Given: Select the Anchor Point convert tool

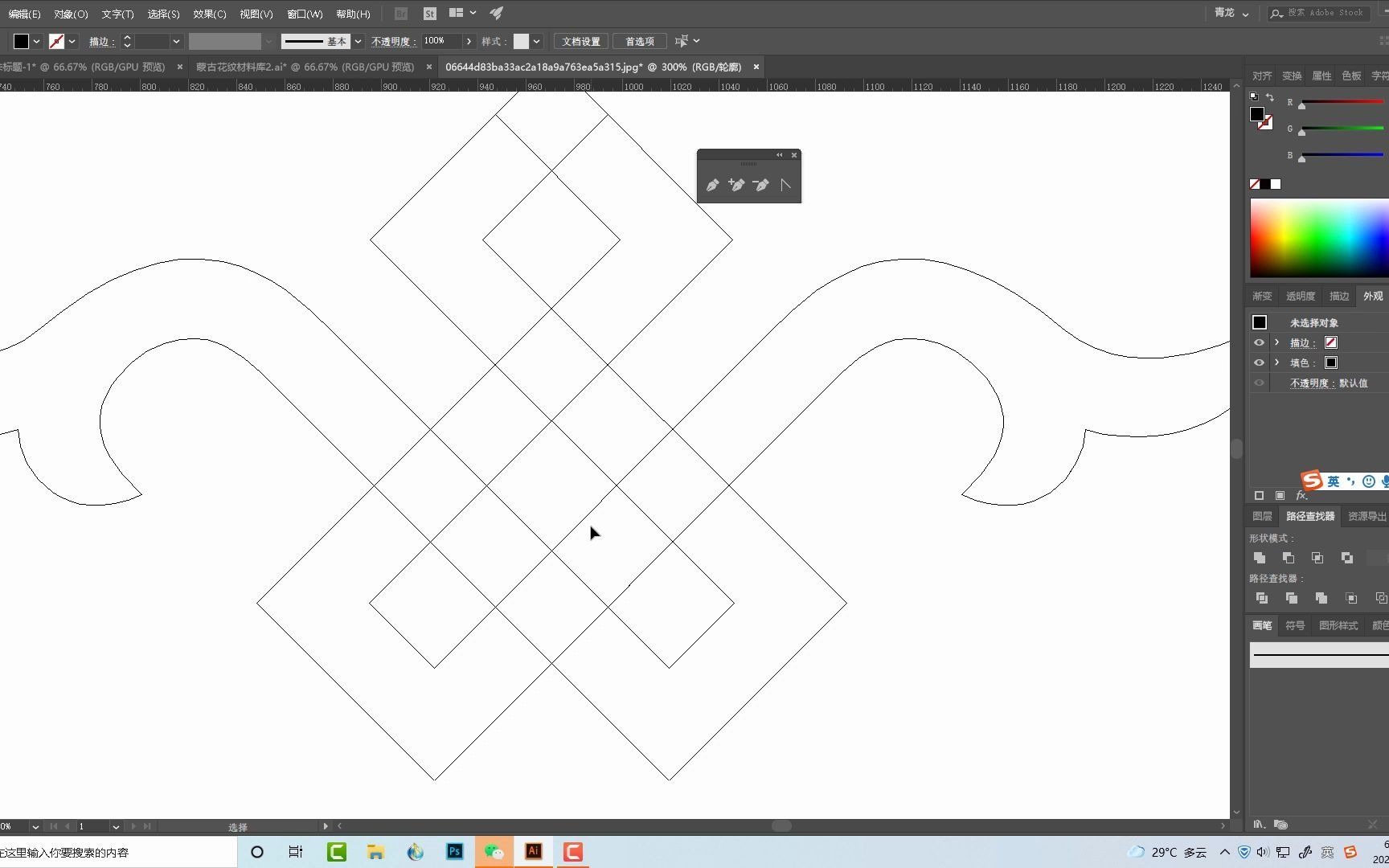Looking at the screenshot, I should [x=785, y=185].
